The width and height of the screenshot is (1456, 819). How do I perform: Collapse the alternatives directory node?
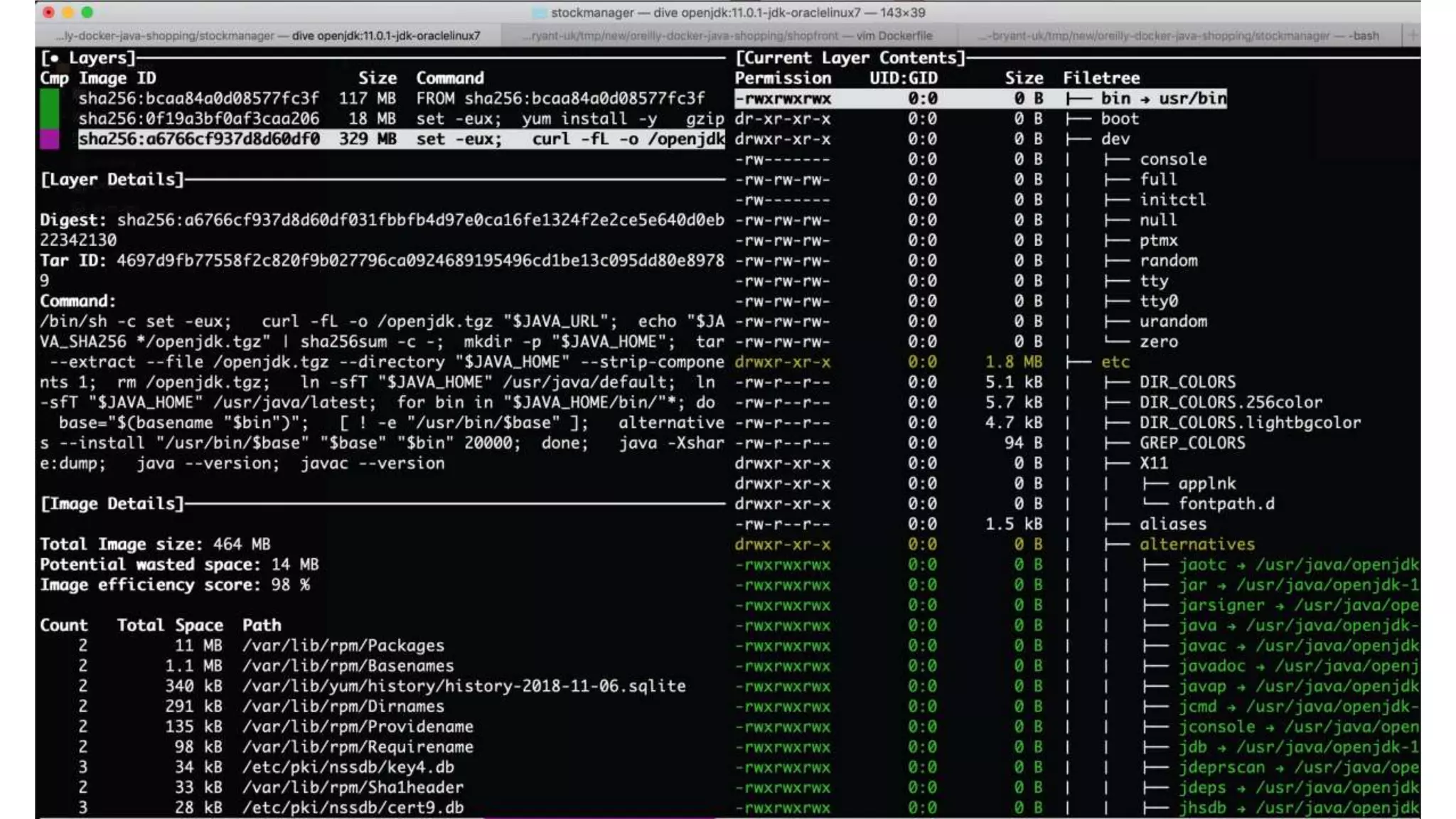[1197, 545]
